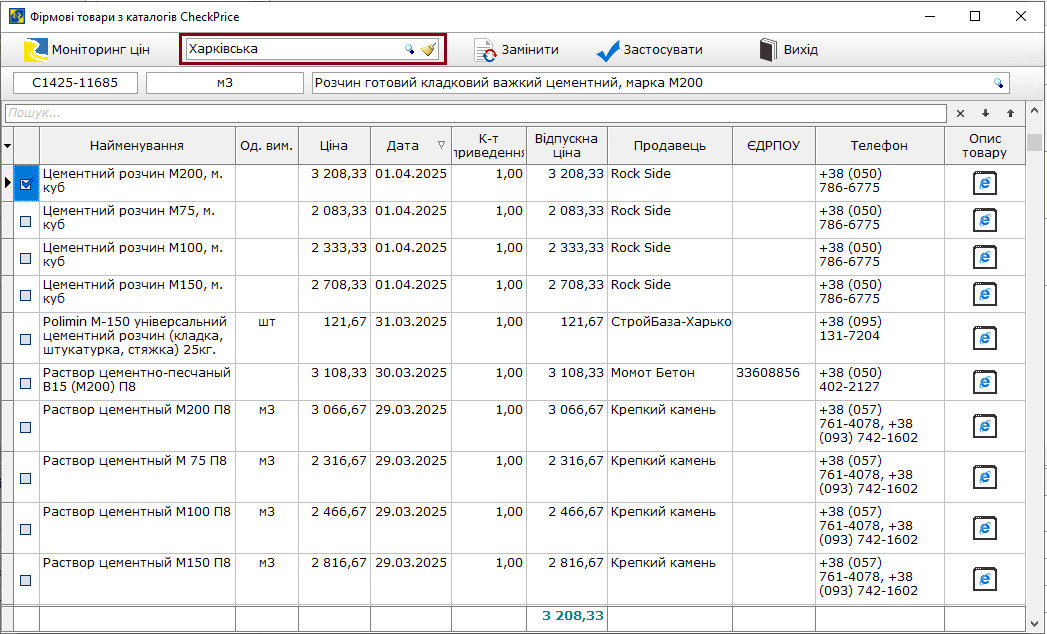
Task: Open product description for Цементний розчин М100
Action: (x=984, y=257)
